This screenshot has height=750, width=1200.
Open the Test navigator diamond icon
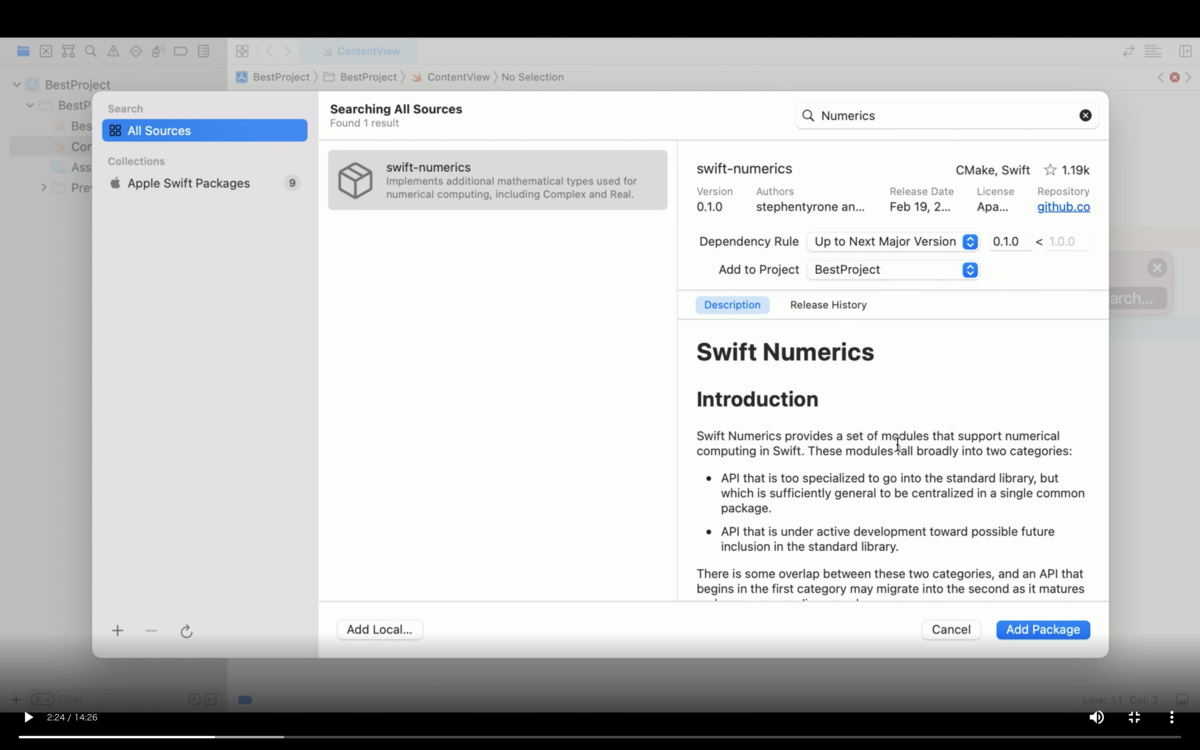(136, 51)
